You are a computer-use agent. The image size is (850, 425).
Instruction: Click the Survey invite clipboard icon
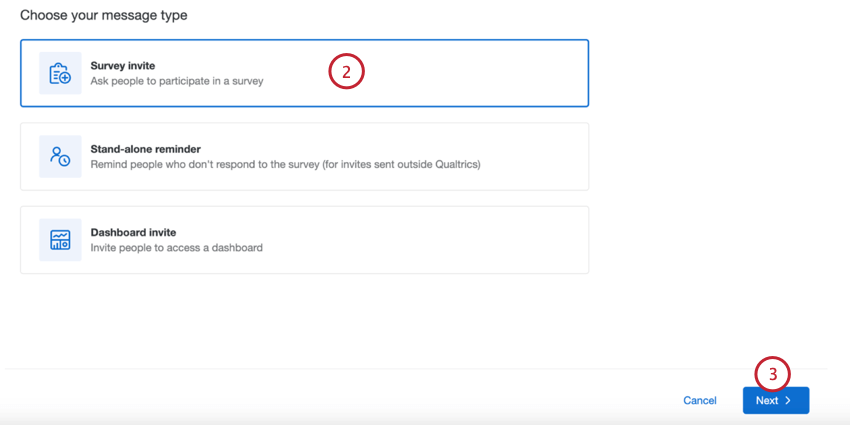click(60, 73)
